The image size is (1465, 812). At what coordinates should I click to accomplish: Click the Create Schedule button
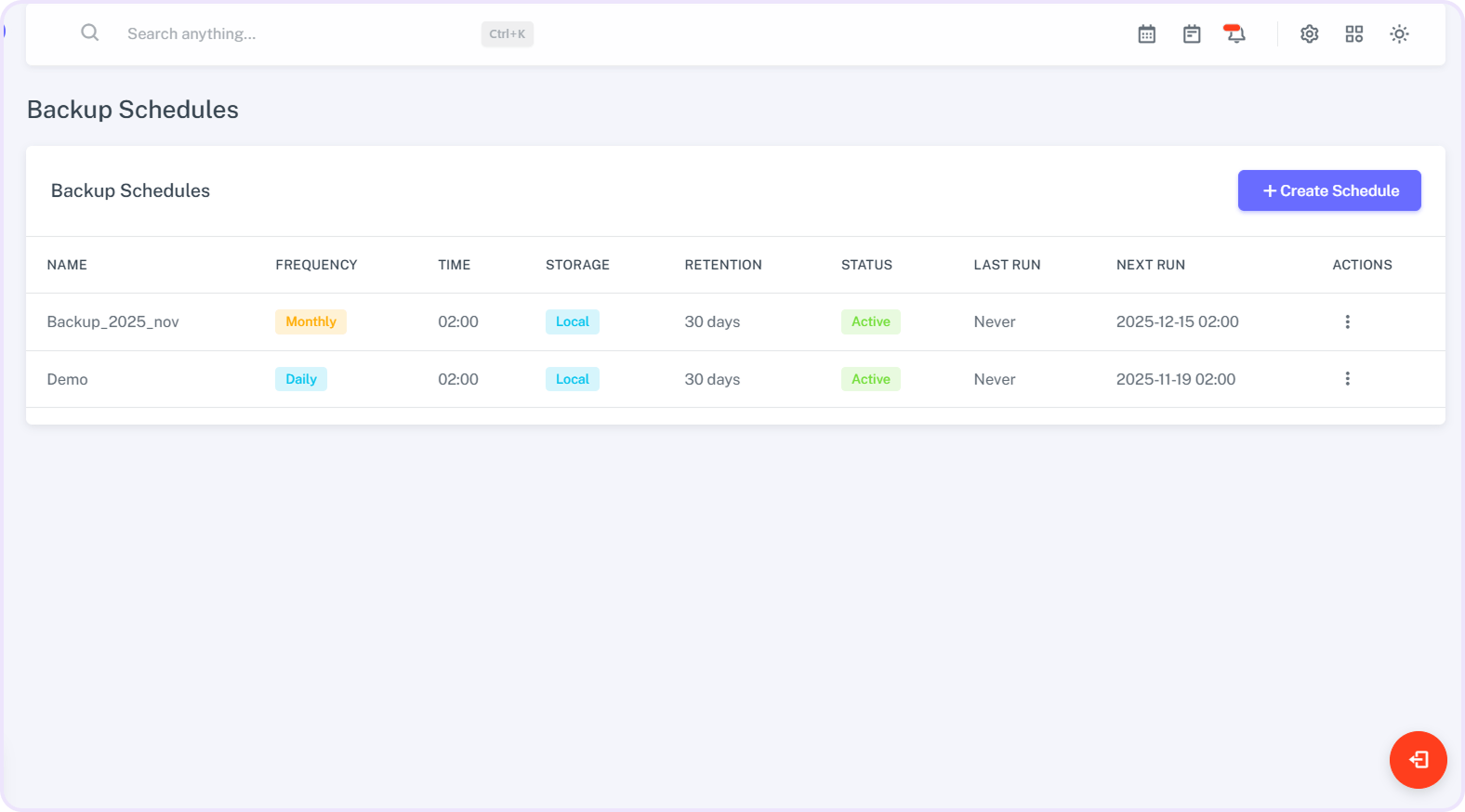(x=1328, y=190)
